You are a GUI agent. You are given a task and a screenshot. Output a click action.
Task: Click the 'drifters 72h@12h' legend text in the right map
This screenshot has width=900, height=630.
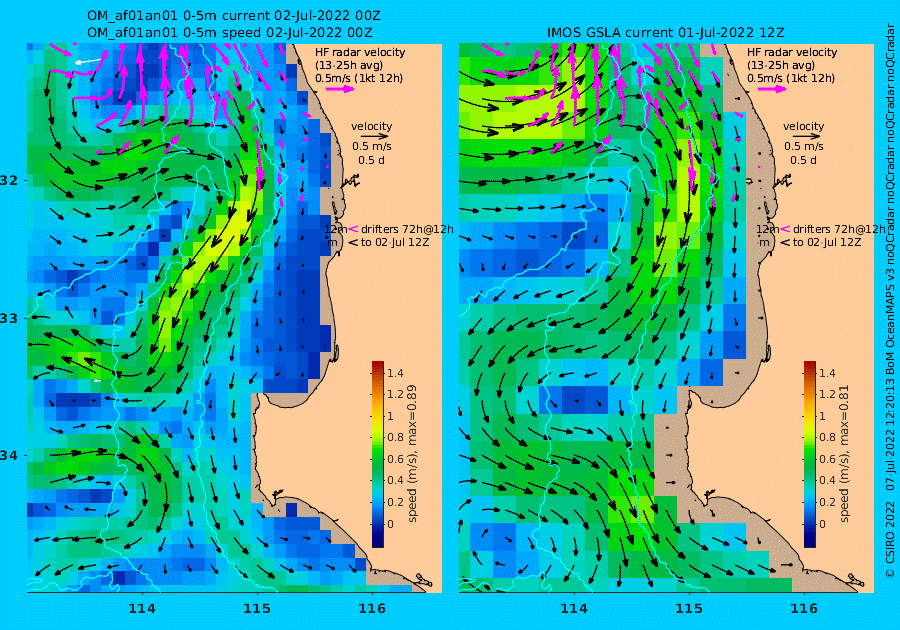click(x=839, y=229)
